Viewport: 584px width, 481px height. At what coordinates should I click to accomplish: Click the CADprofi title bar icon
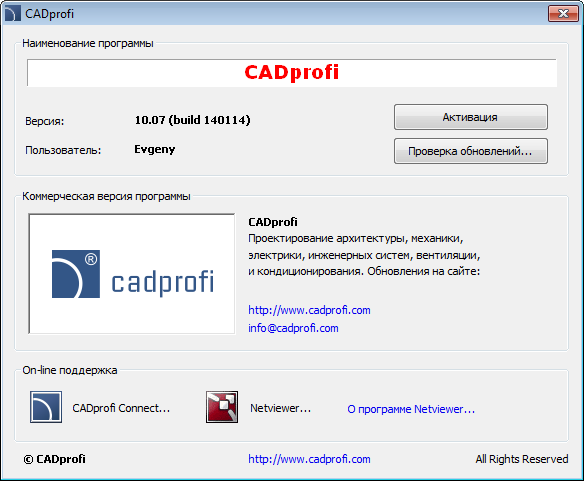[x=12, y=14]
